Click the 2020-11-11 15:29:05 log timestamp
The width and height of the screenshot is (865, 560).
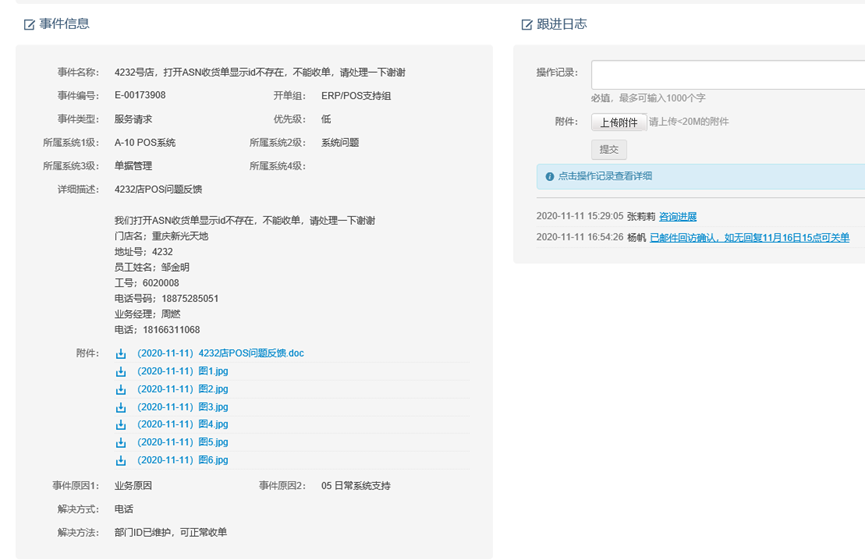[580, 216]
